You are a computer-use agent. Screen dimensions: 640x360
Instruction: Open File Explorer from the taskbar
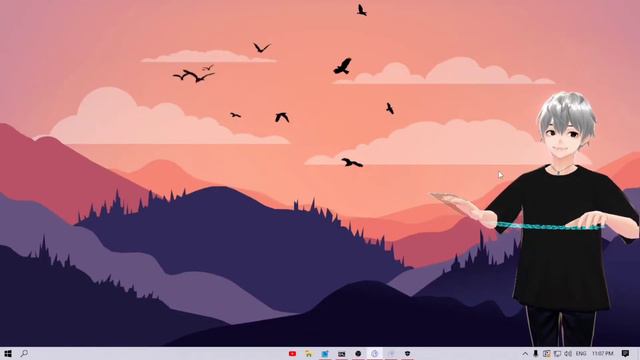(309, 353)
